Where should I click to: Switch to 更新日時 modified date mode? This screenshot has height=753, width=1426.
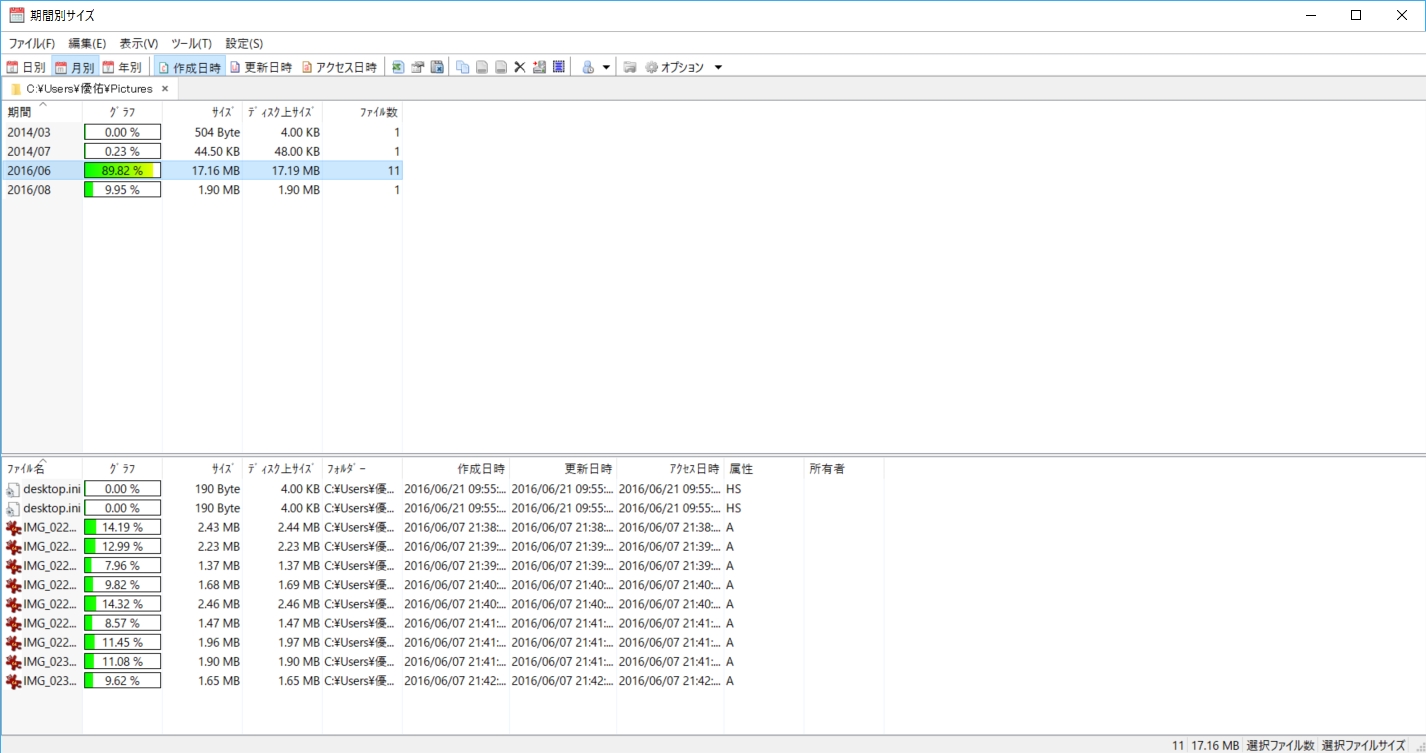pyautogui.click(x=261, y=67)
